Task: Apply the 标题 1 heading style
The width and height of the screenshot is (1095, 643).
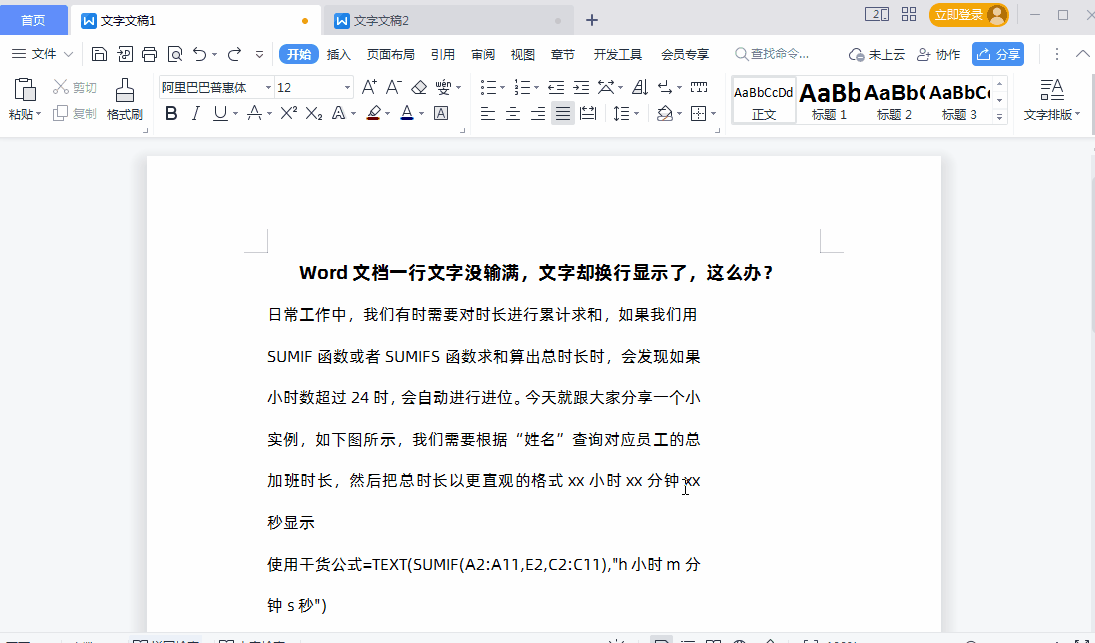Action: [x=829, y=101]
